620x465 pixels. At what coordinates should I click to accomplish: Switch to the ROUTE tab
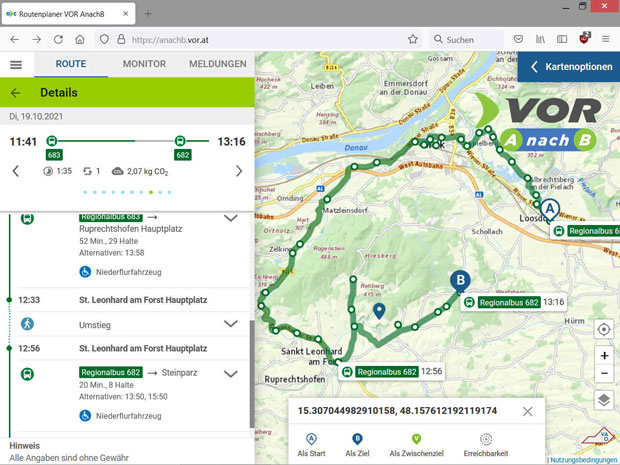point(71,64)
